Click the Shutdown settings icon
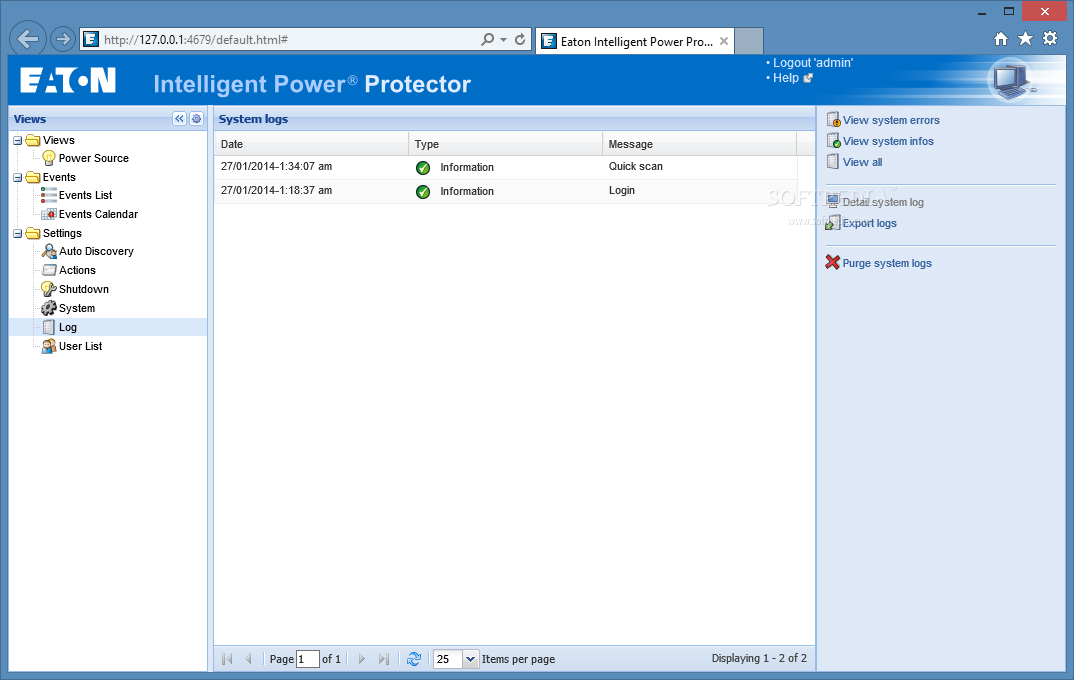The width and height of the screenshot is (1074, 680). 49,289
